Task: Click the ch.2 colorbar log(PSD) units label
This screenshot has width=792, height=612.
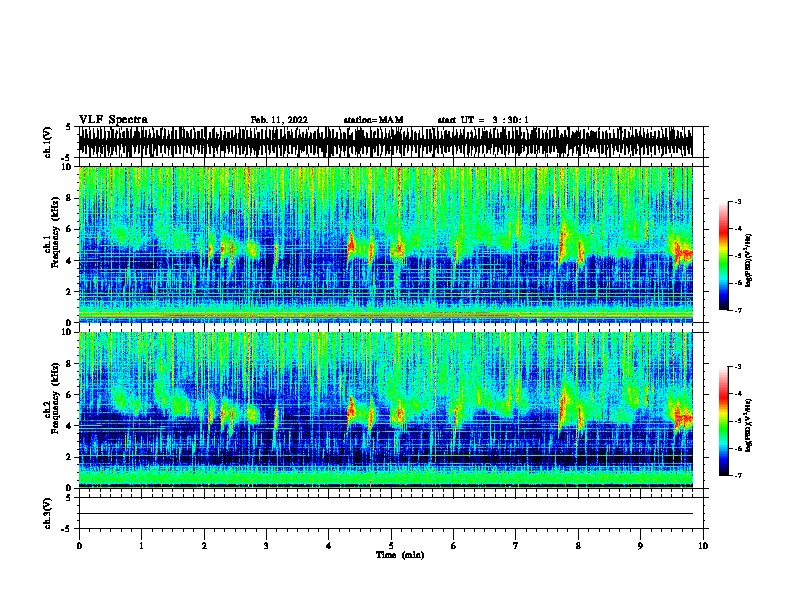Action: [x=748, y=425]
